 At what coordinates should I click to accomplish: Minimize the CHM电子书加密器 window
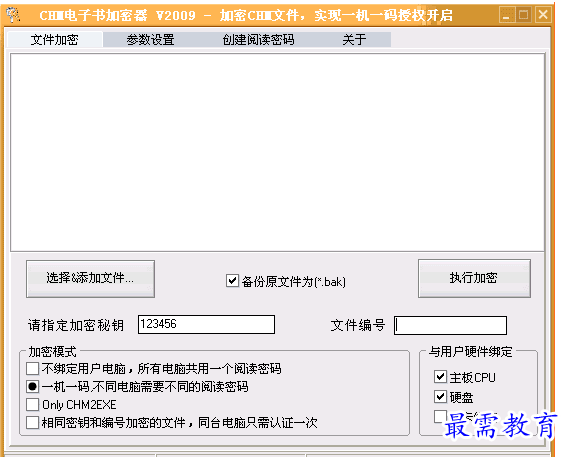507,15
